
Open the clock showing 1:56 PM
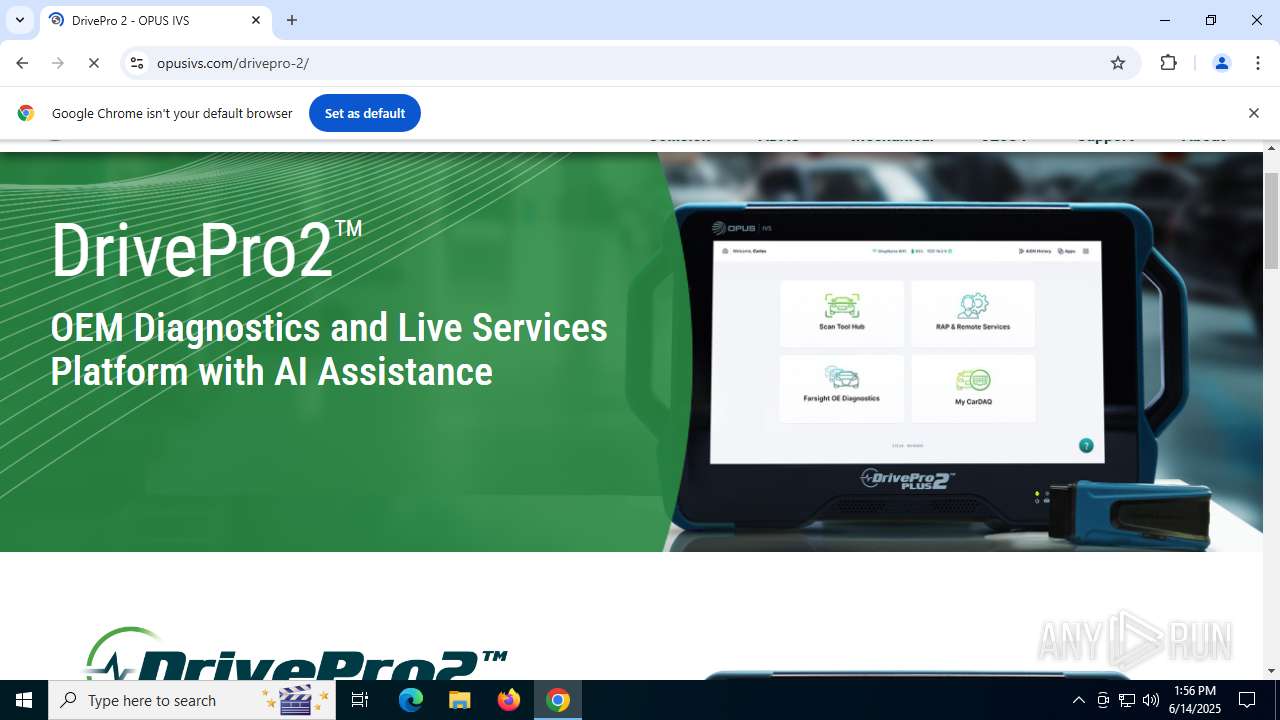click(1195, 700)
